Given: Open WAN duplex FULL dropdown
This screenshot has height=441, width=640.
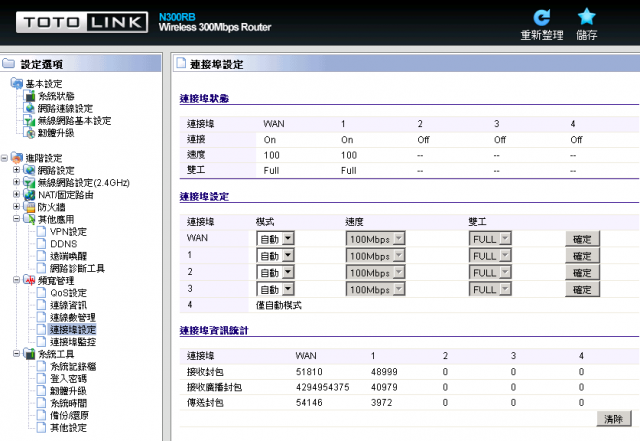Looking at the screenshot, I should tap(490, 238).
